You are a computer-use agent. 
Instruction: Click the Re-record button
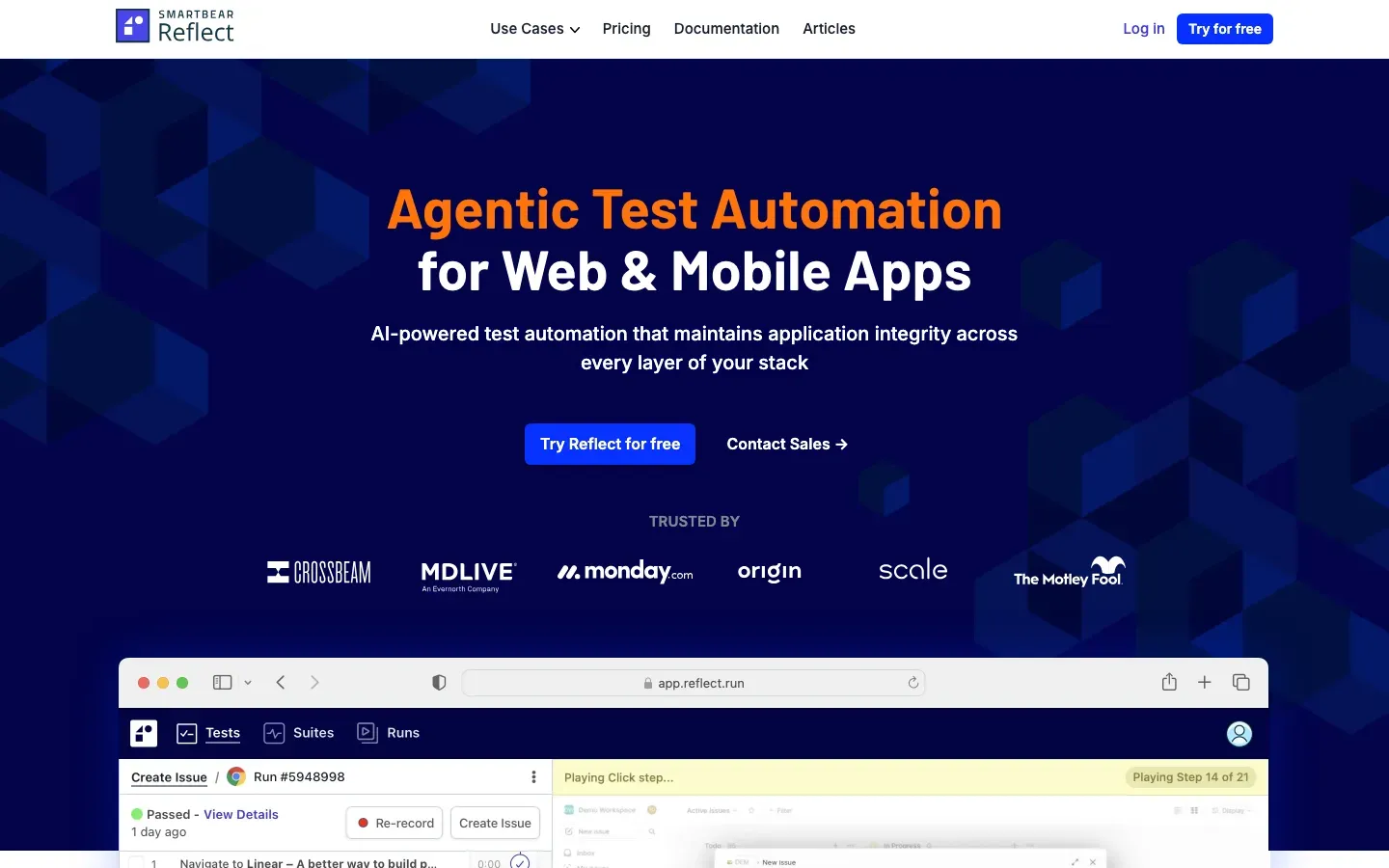click(395, 823)
